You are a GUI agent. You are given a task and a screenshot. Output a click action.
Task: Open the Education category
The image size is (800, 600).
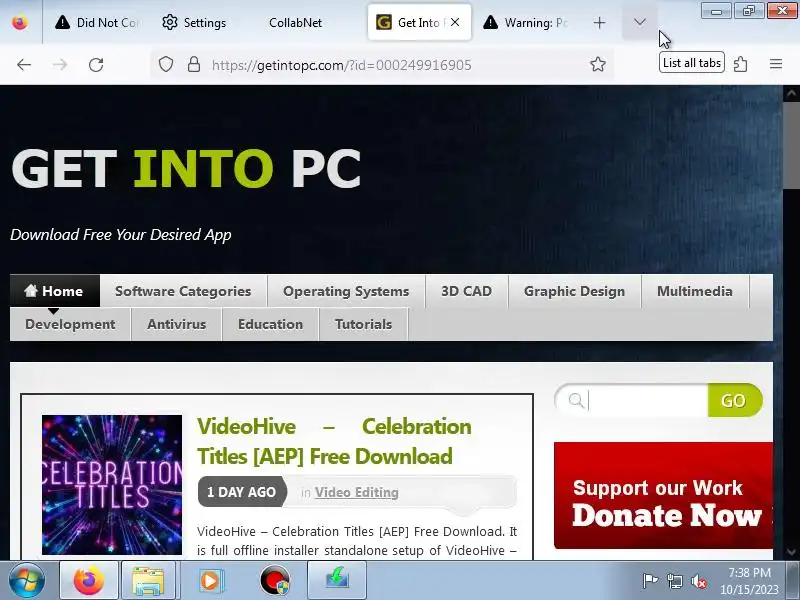pyautogui.click(x=270, y=324)
